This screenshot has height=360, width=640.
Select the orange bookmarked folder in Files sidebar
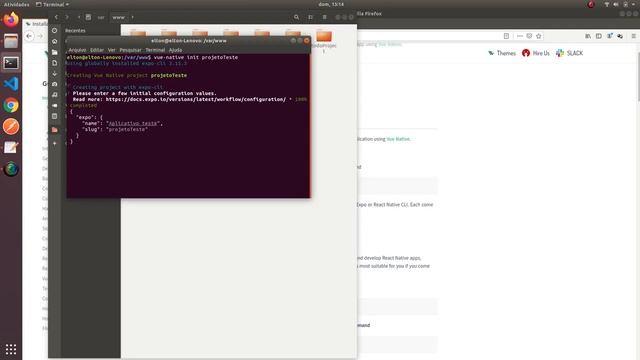point(55,130)
